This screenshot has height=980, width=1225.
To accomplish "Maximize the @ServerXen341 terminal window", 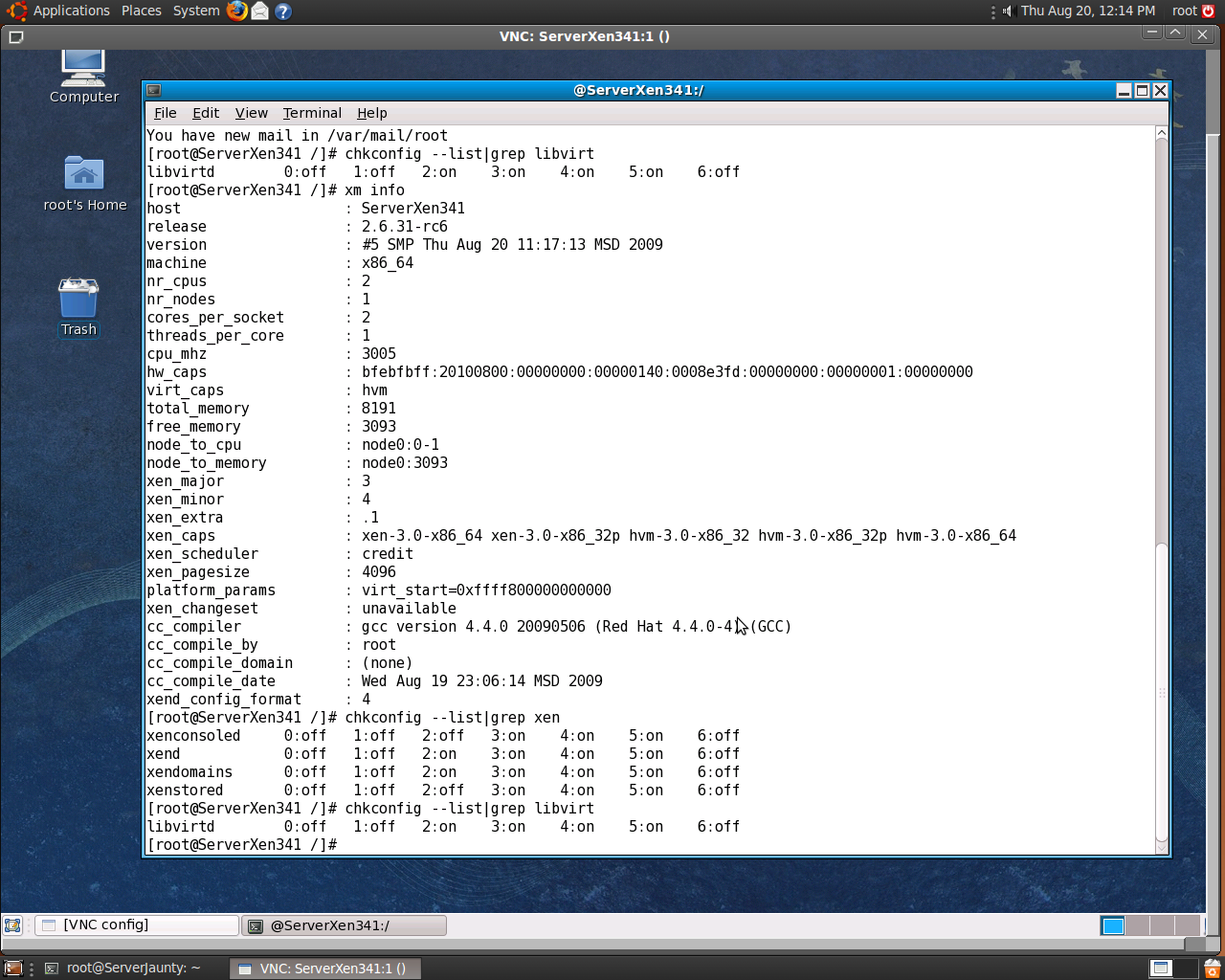I will 1142,90.
